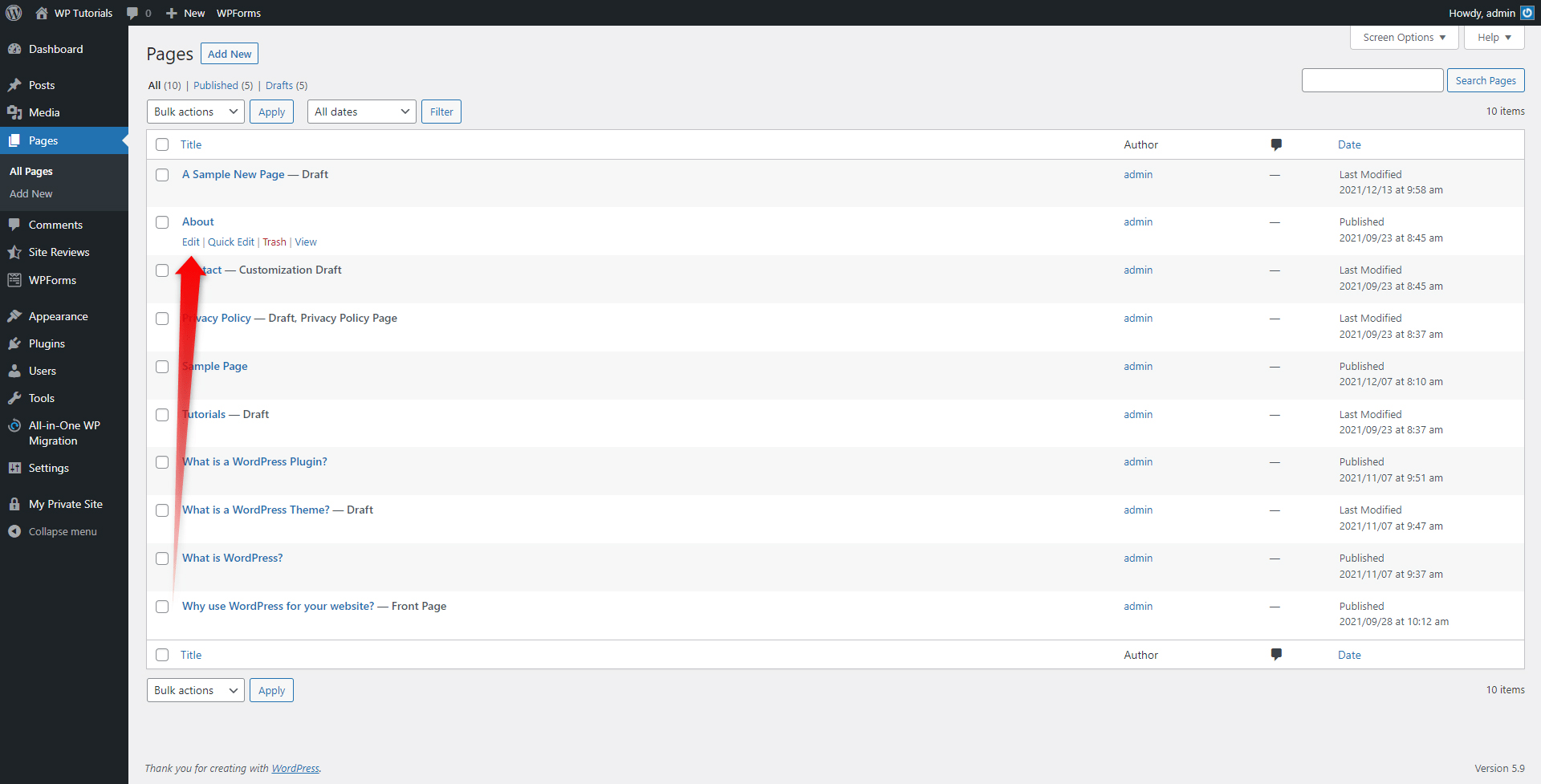1541x784 pixels.
Task: Sort by comments bubble in table header
Action: coord(1276,144)
